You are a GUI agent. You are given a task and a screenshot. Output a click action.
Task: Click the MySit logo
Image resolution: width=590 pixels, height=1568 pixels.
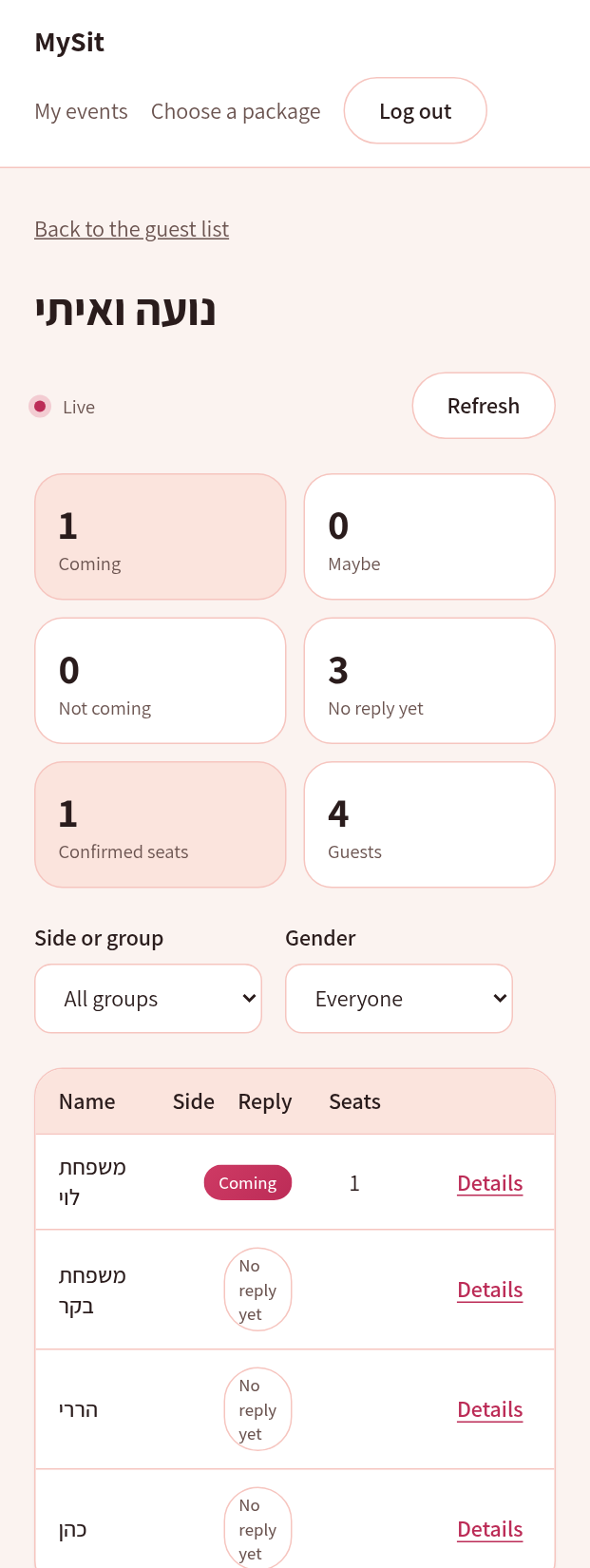(x=69, y=43)
